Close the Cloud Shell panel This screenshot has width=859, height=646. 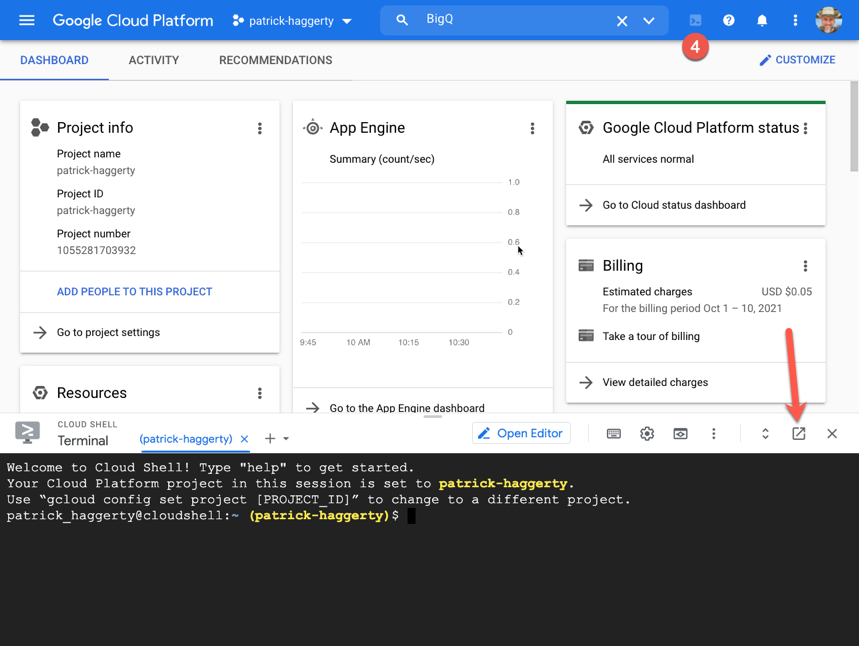(x=832, y=434)
